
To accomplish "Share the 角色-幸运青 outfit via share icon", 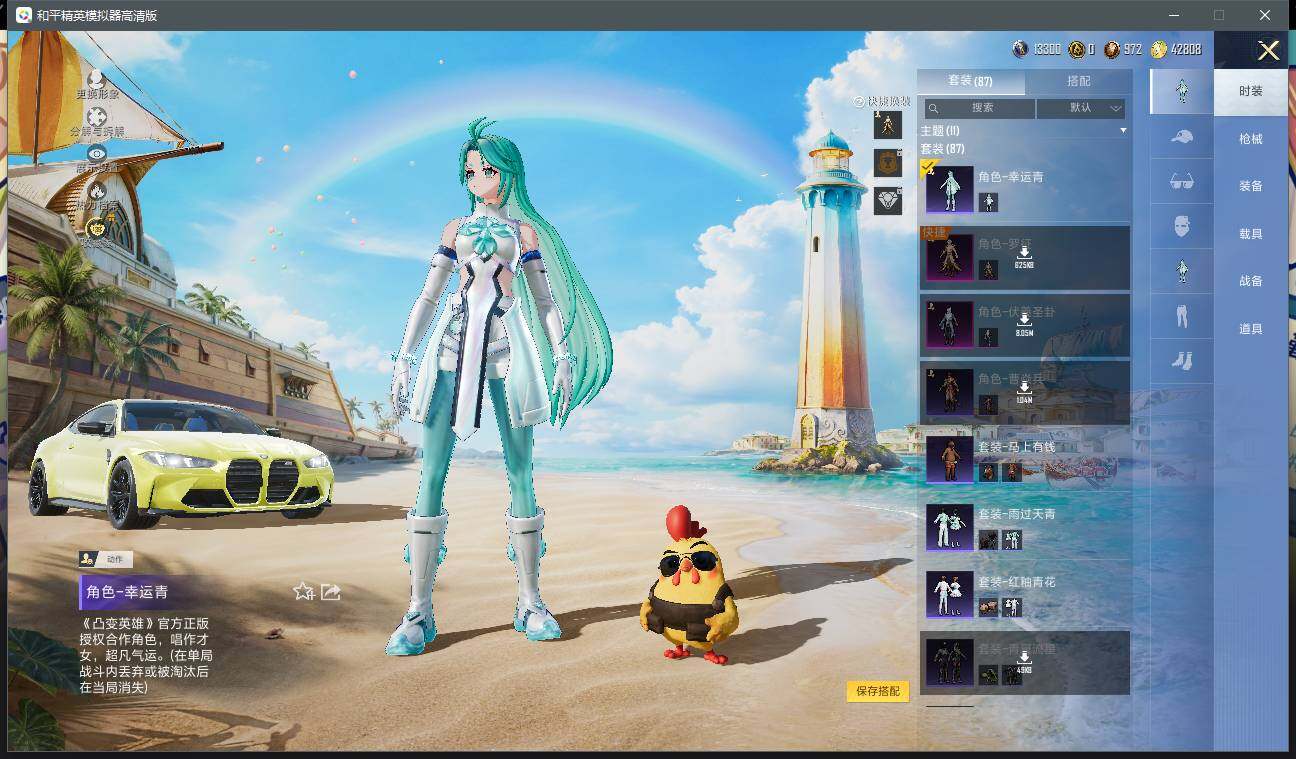I will (331, 592).
